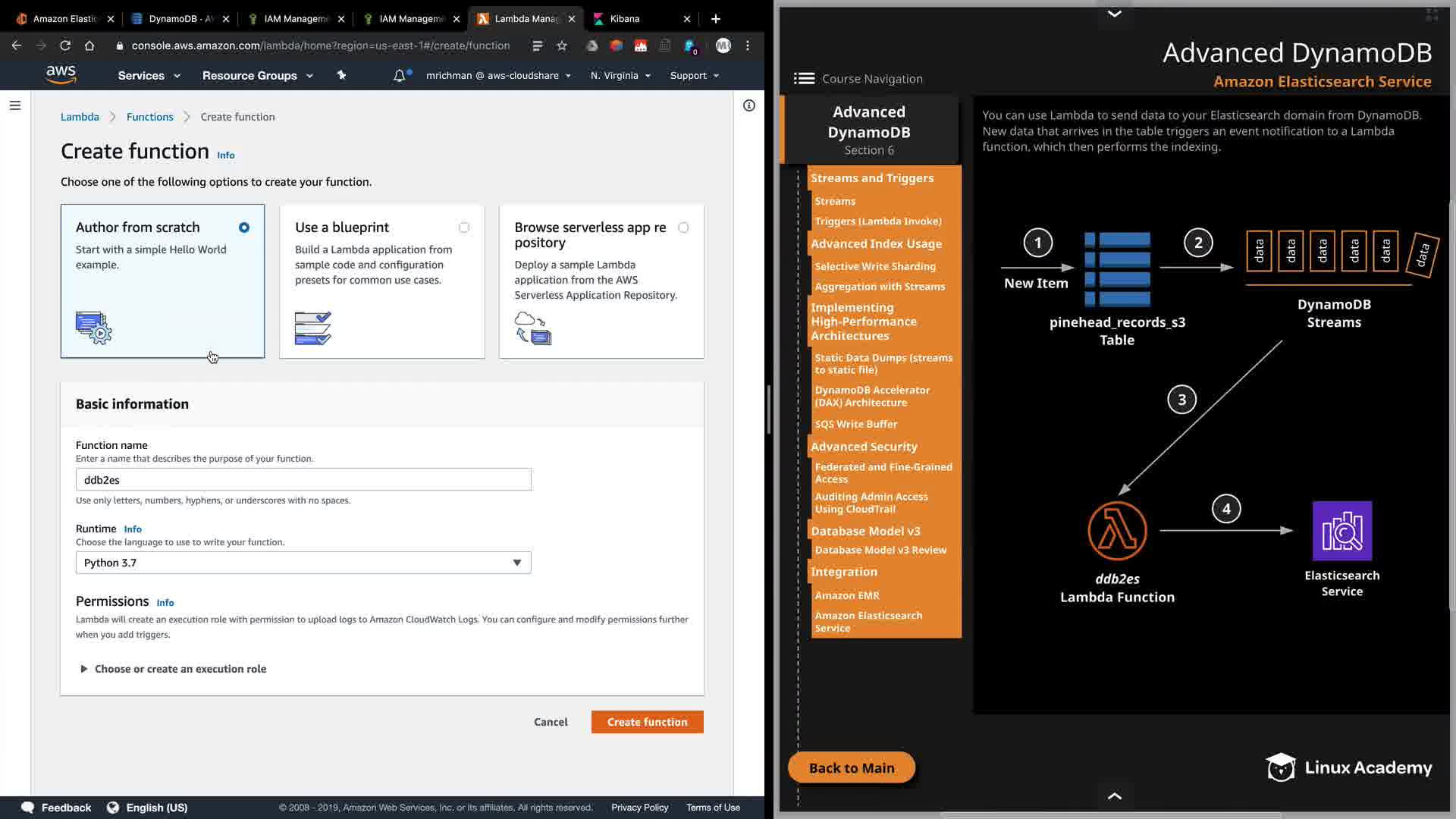
Task: Click the info circle icon at right
Action: coord(748,105)
